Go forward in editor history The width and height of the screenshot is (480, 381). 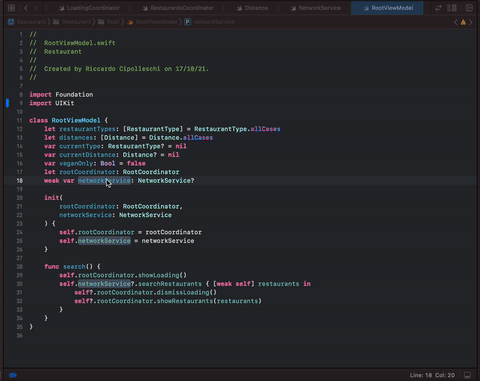[x=35, y=8]
